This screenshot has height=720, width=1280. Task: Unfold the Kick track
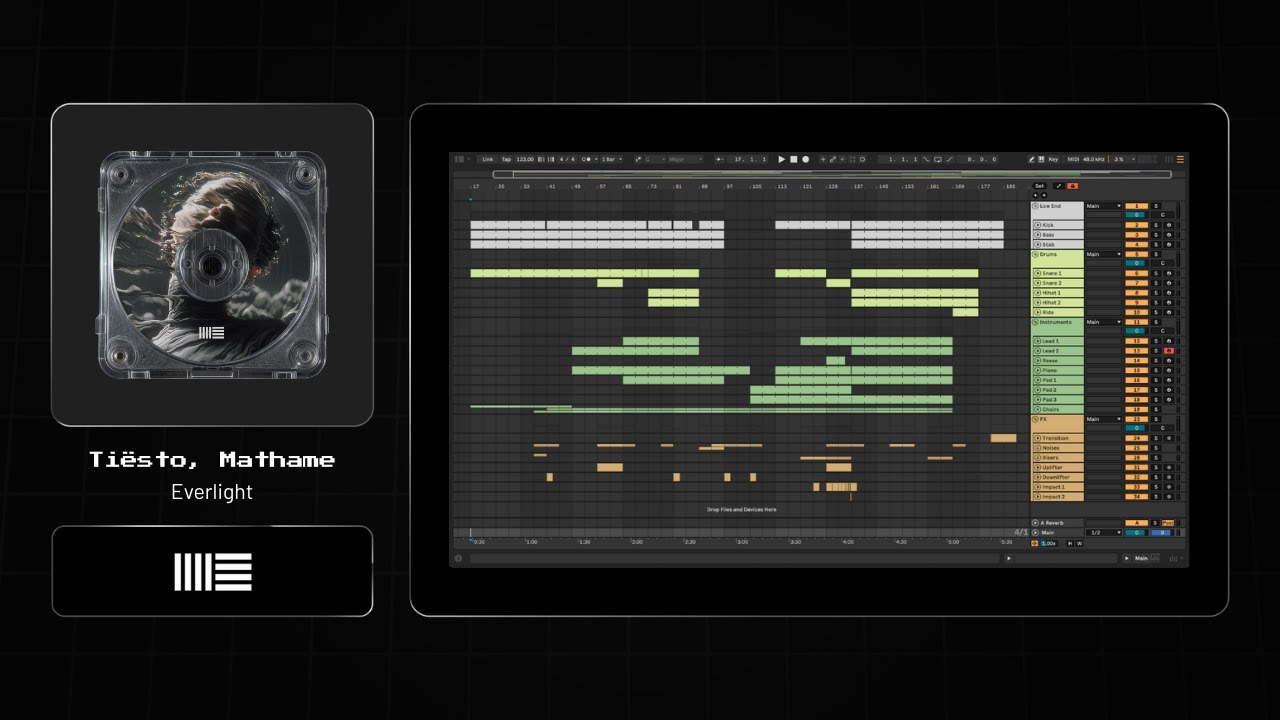pyautogui.click(x=1038, y=225)
